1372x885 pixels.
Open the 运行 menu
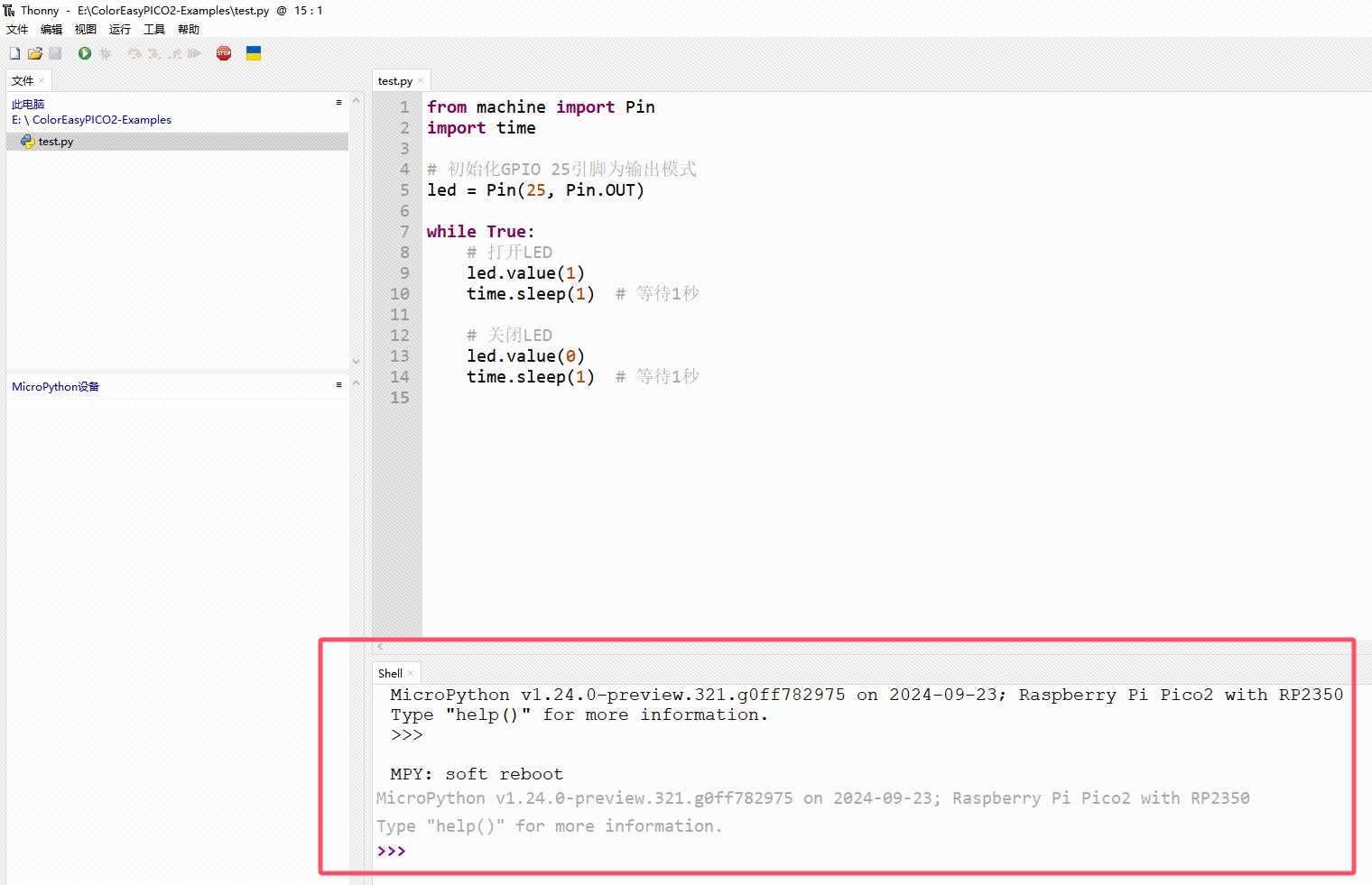(x=120, y=30)
